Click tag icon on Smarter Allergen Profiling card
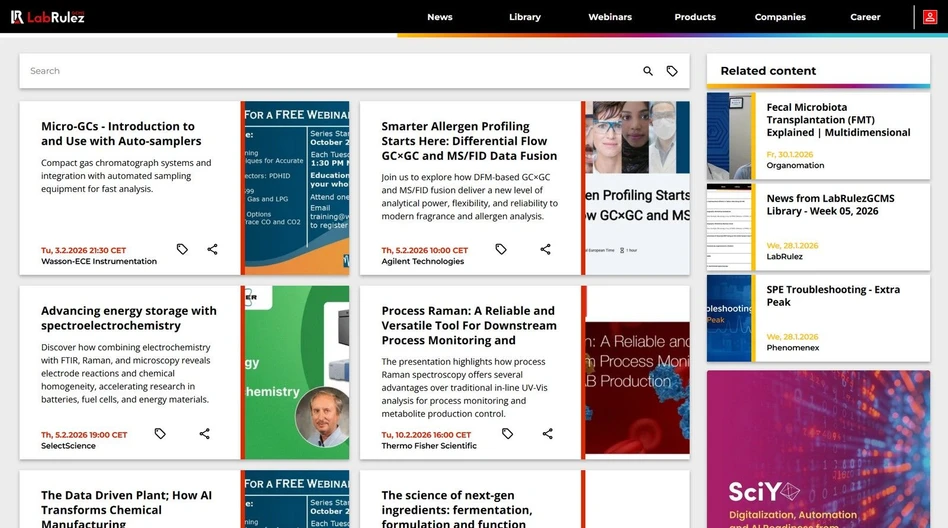 coord(501,249)
